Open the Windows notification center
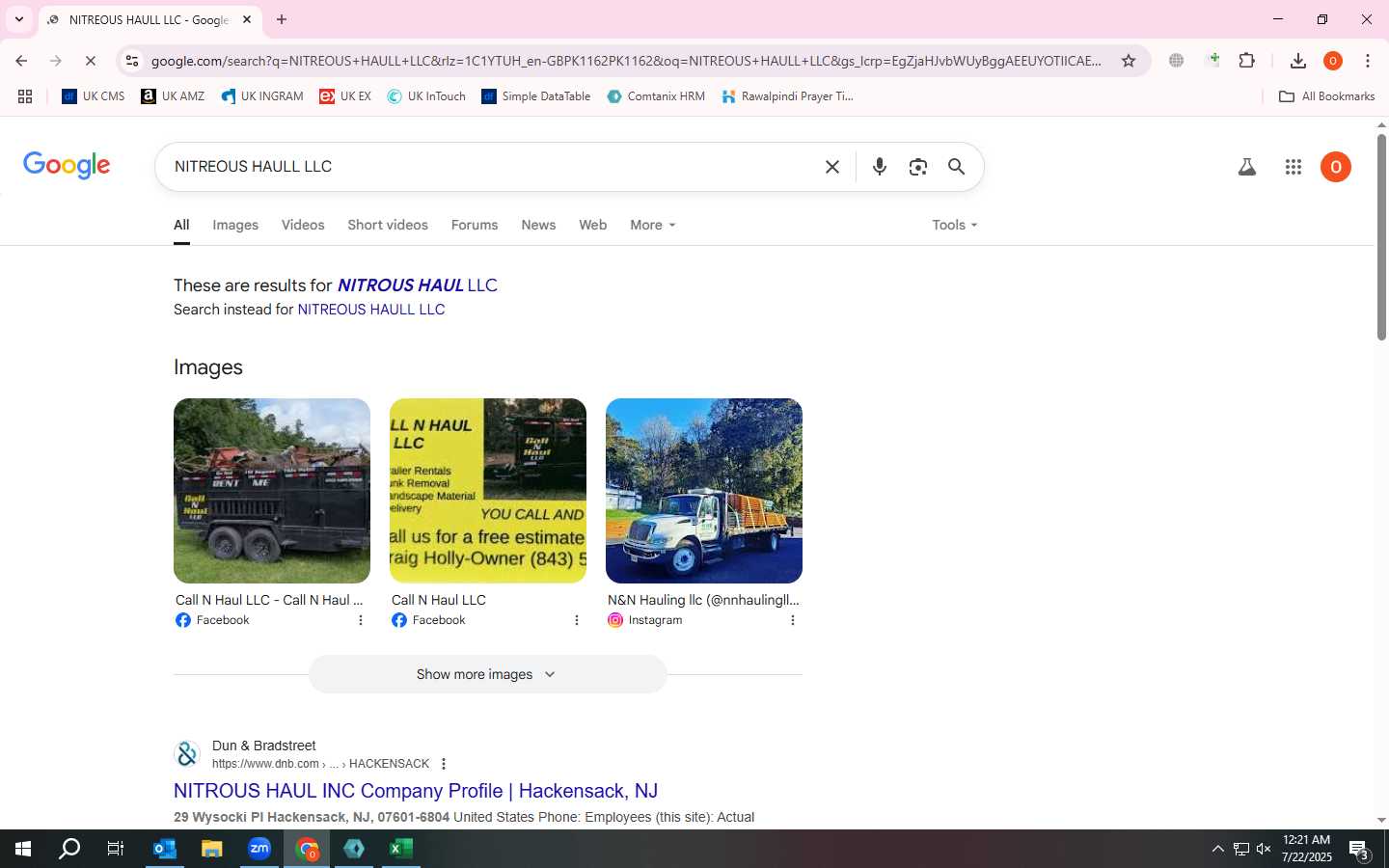Viewport: 1389px width, 868px height. 1359,850
